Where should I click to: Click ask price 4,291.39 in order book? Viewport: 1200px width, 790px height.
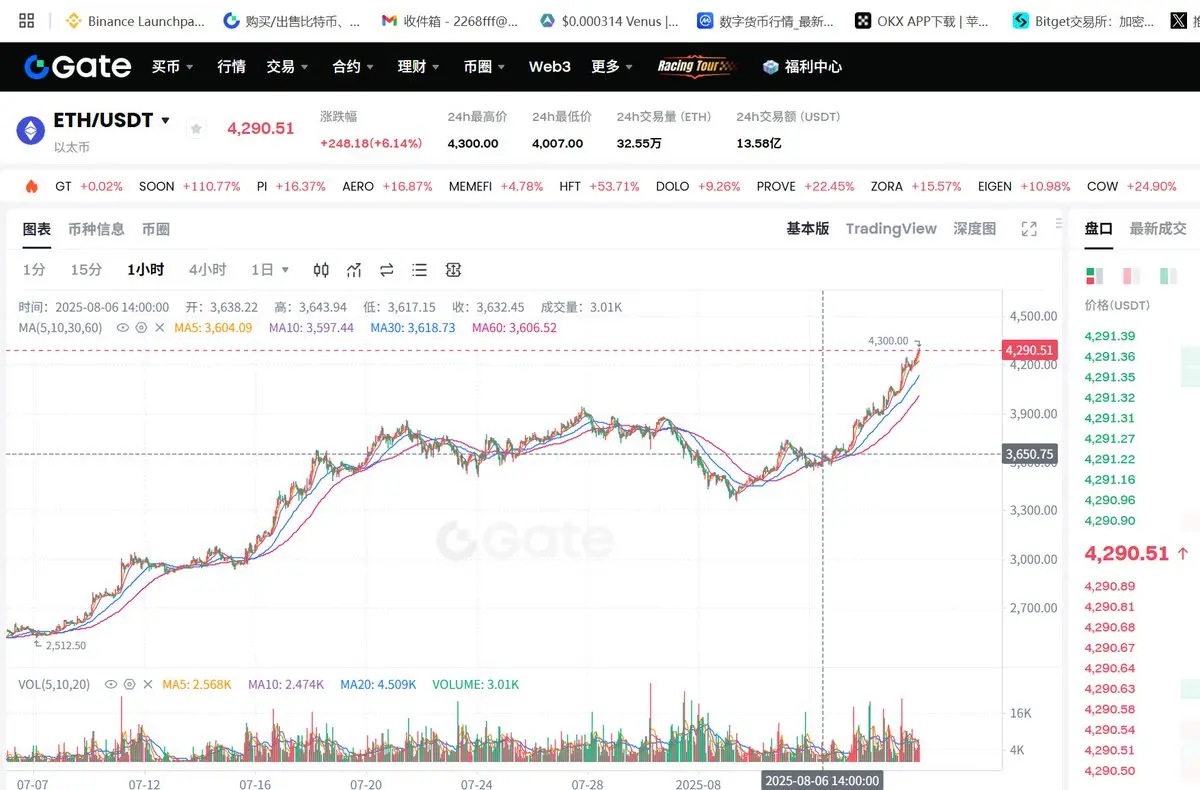(1109, 337)
